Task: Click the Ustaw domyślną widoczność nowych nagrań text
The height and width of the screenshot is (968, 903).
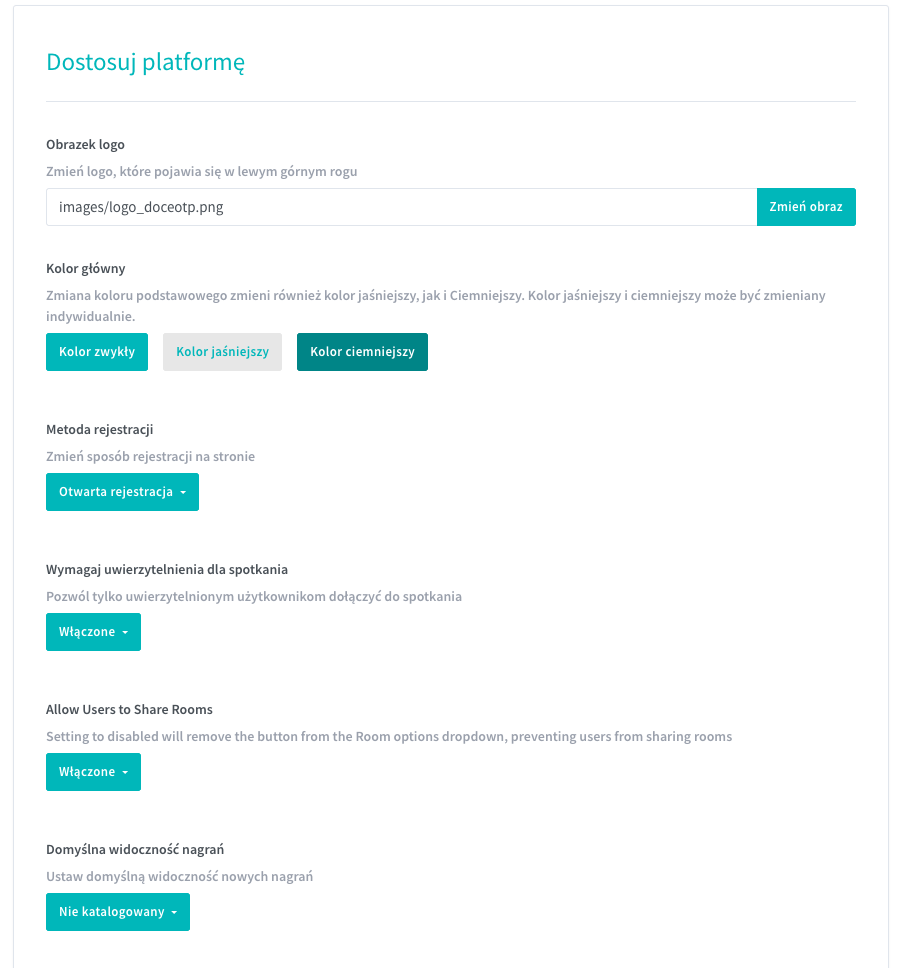Action: point(180,876)
